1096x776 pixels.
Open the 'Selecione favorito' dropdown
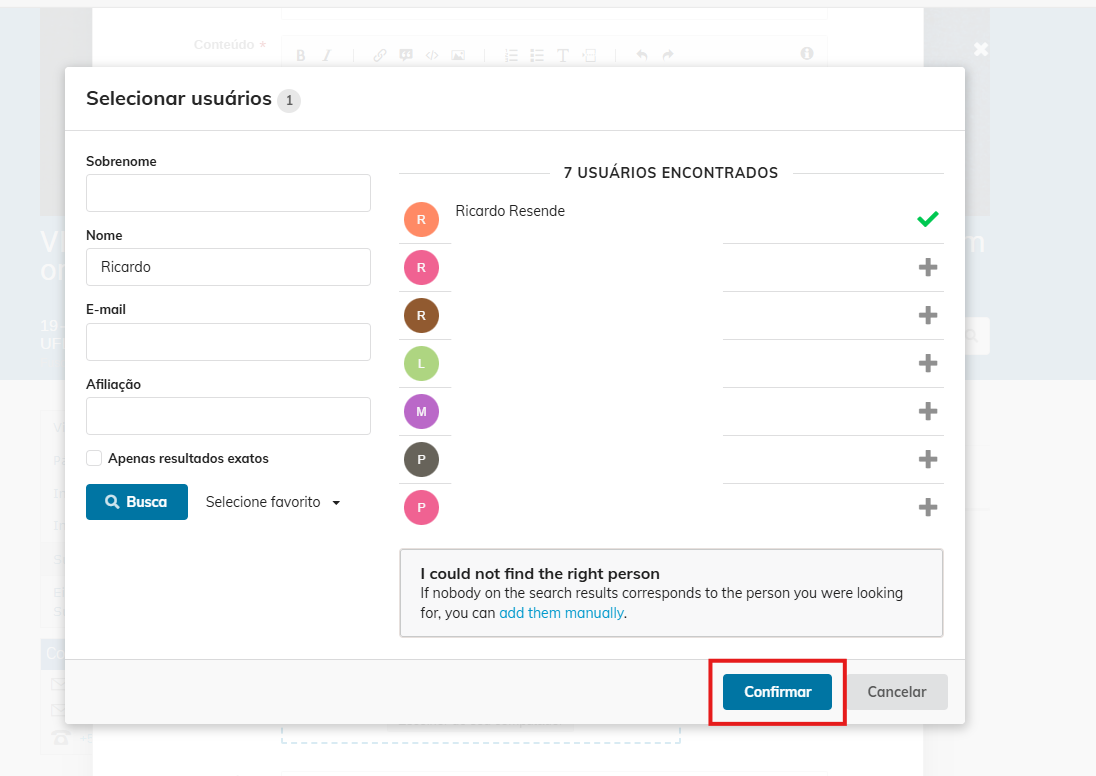click(272, 502)
